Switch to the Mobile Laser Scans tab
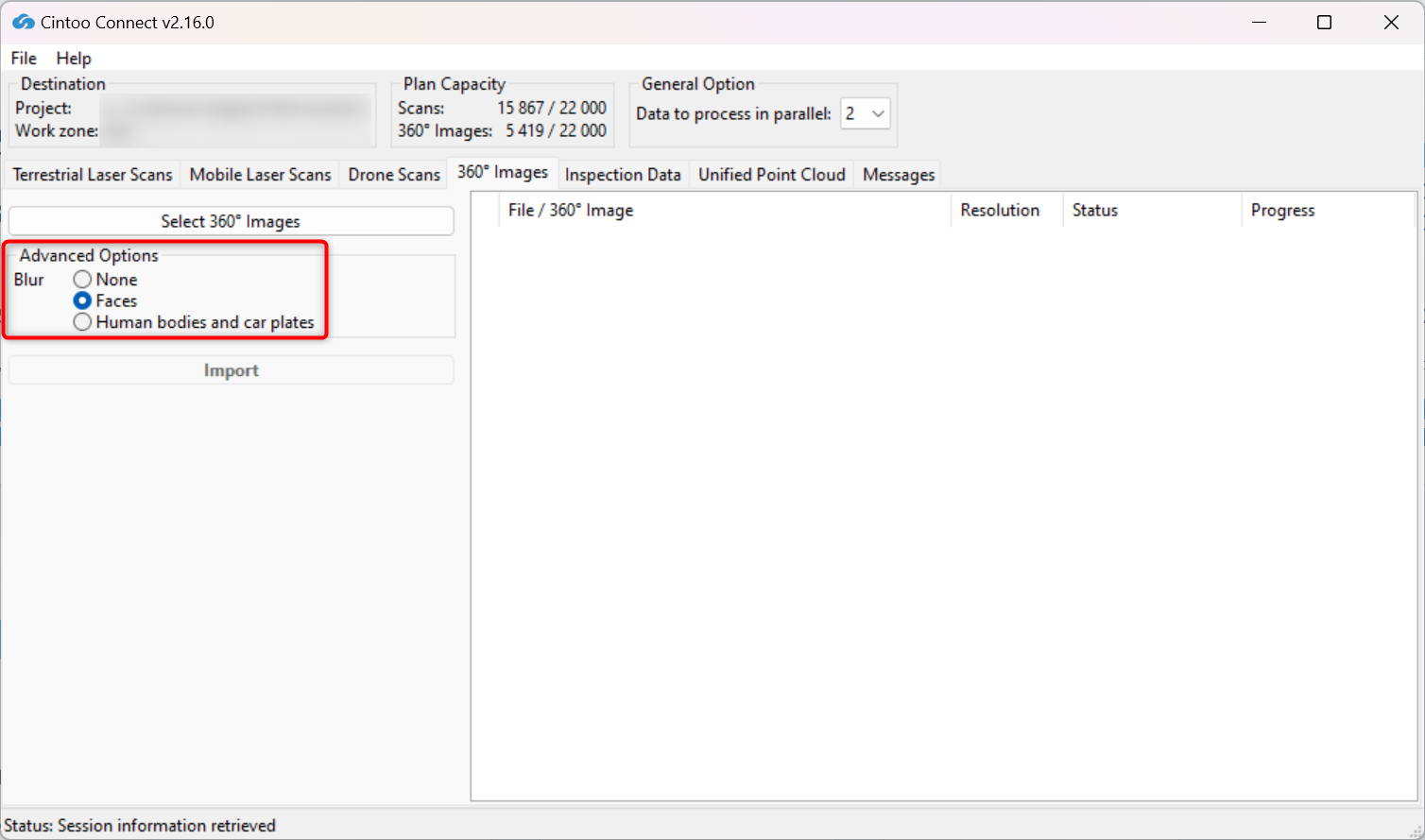The height and width of the screenshot is (840, 1425). point(260,175)
